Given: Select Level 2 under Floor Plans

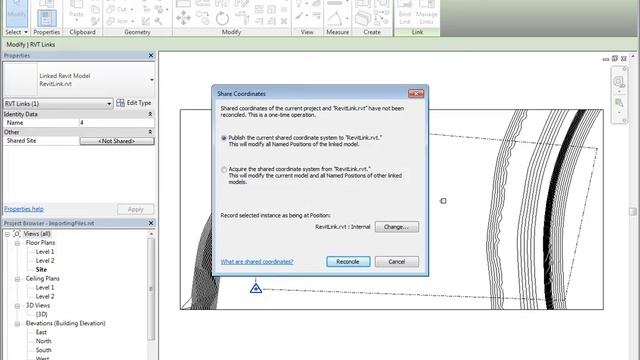Looking at the screenshot, I should (x=45, y=261).
